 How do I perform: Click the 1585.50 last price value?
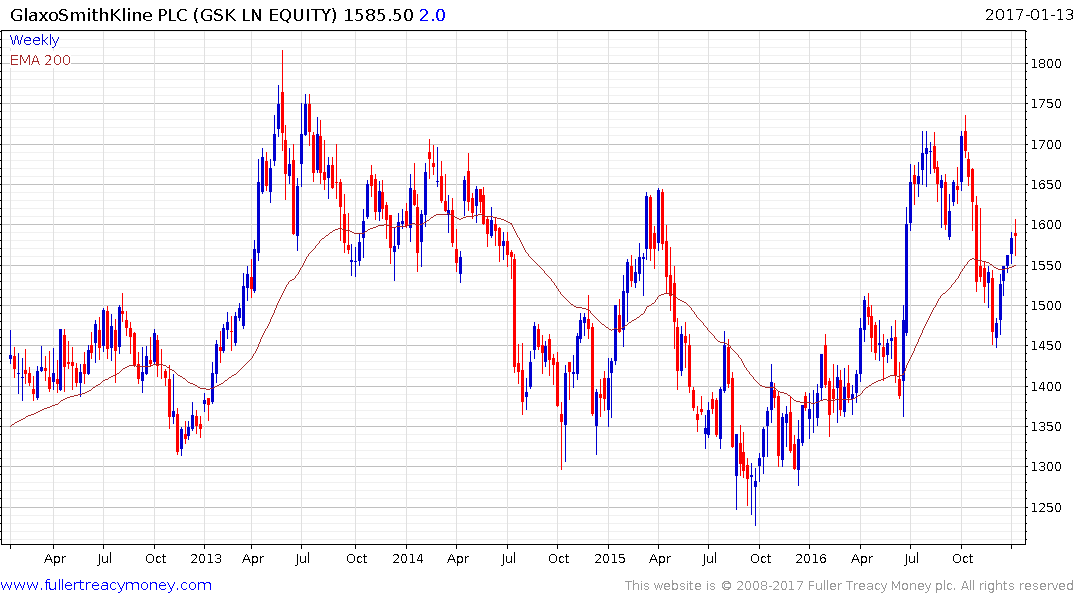click(x=378, y=14)
